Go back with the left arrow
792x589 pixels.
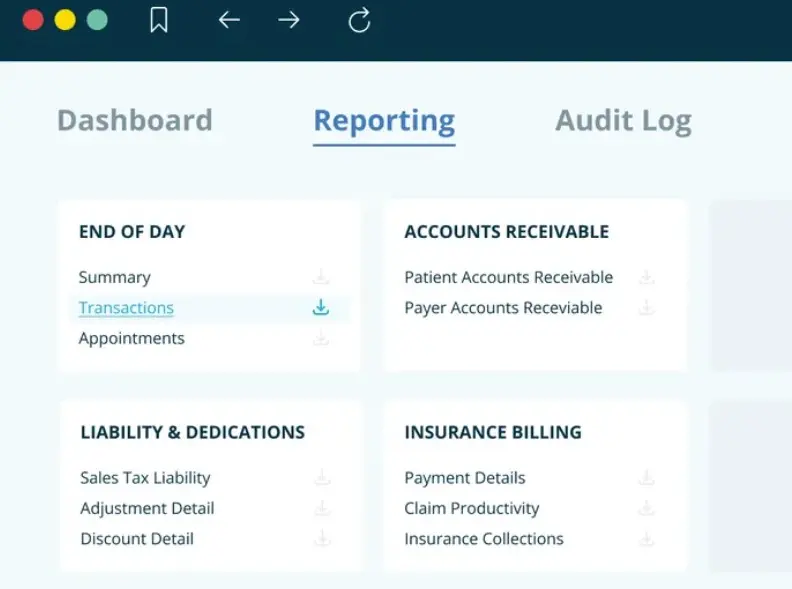(229, 20)
